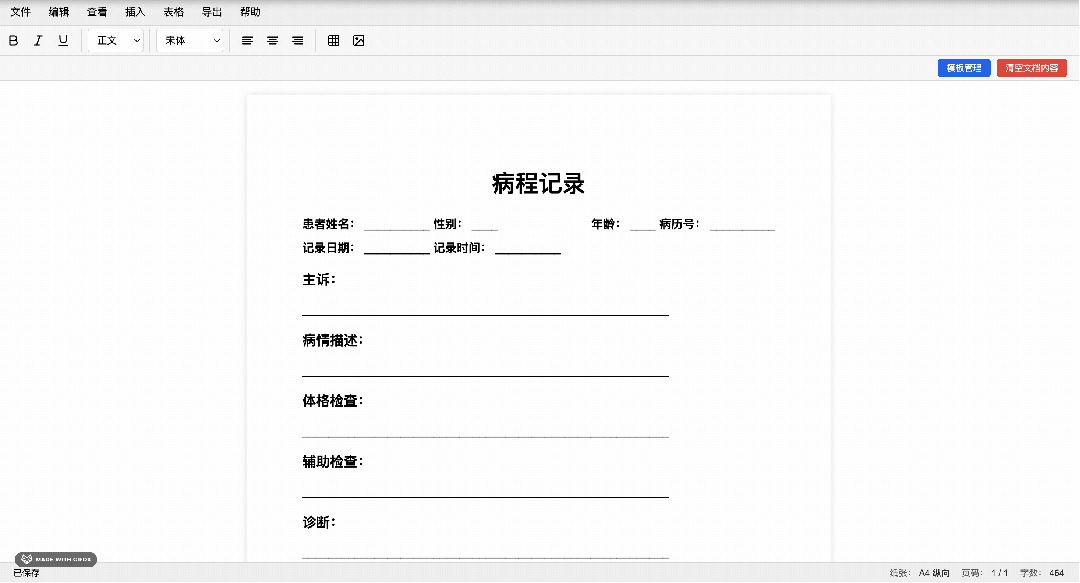Open the 查看 menu
This screenshot has width=1080, height=583.
point(97,12)
